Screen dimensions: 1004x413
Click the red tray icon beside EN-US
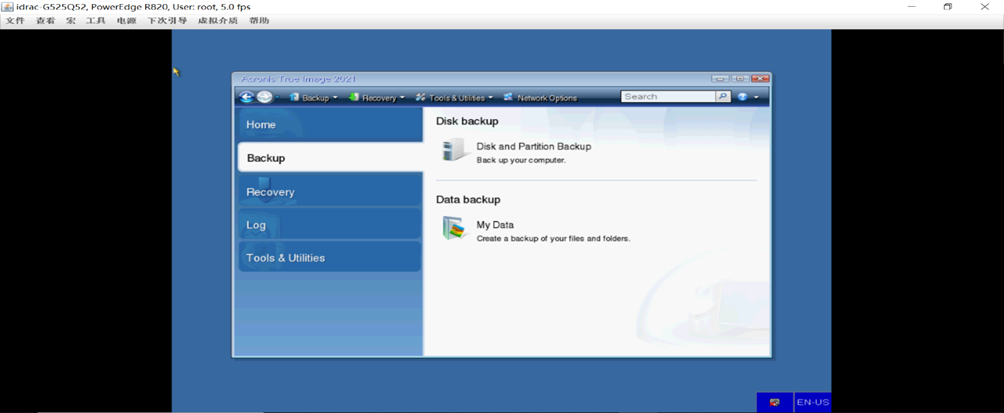tap(775, 402)
